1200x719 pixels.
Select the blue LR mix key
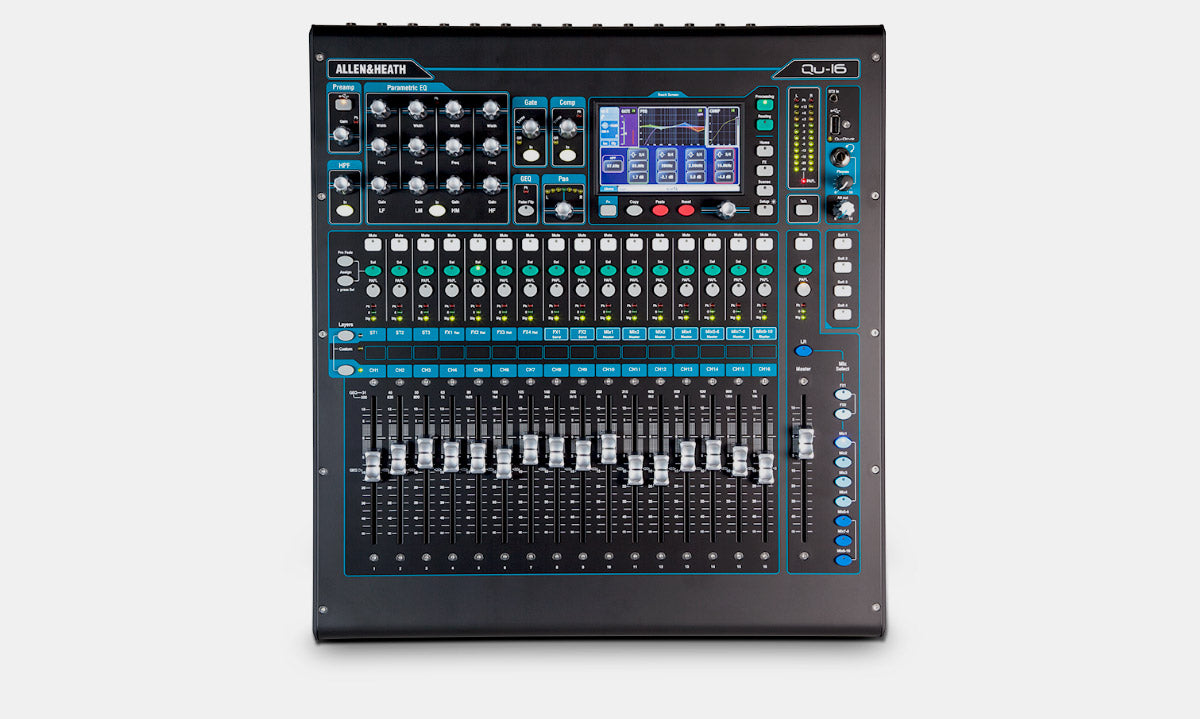[x=803, y=351]
